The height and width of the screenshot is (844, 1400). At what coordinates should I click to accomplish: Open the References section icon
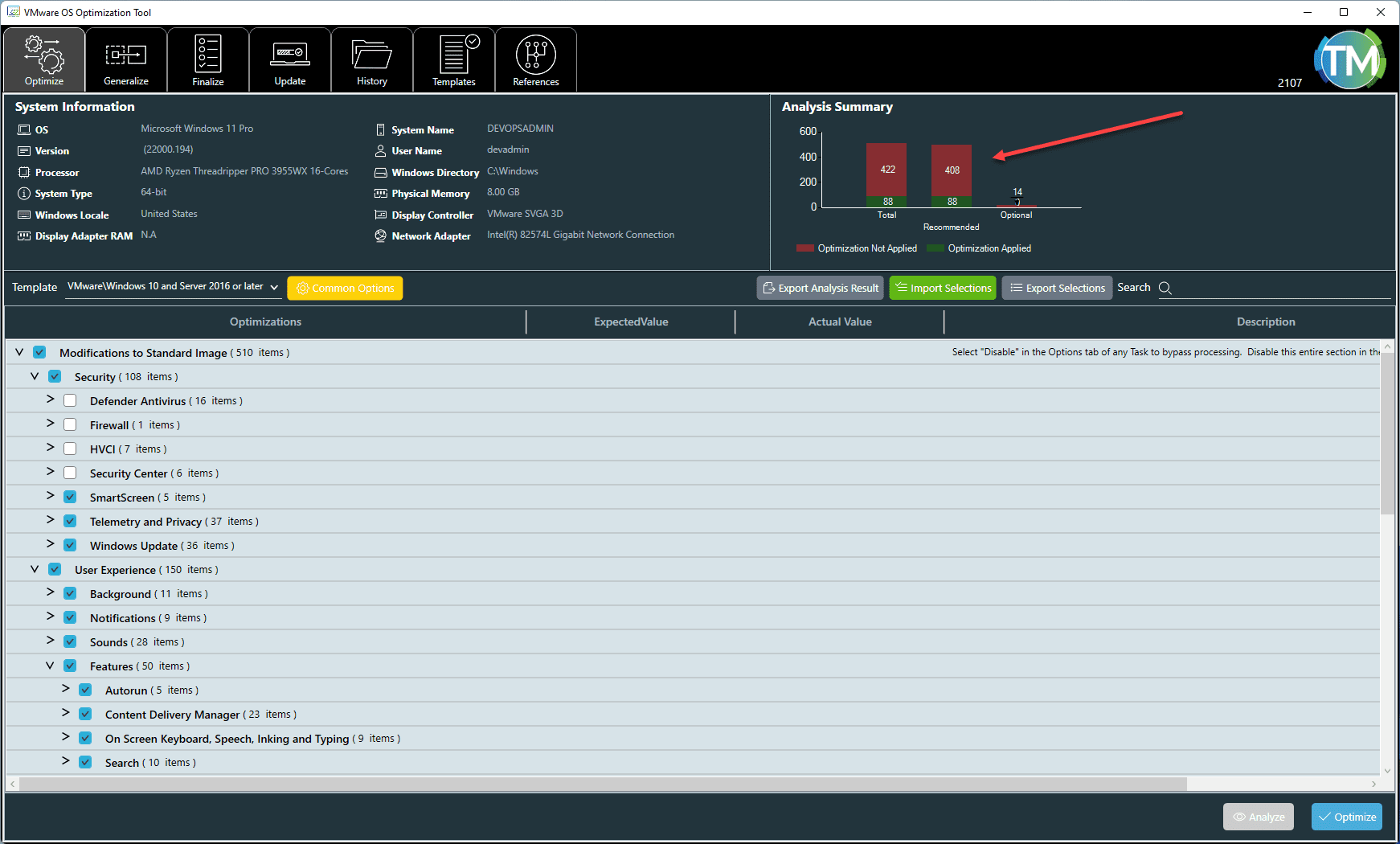coord(535,55)
